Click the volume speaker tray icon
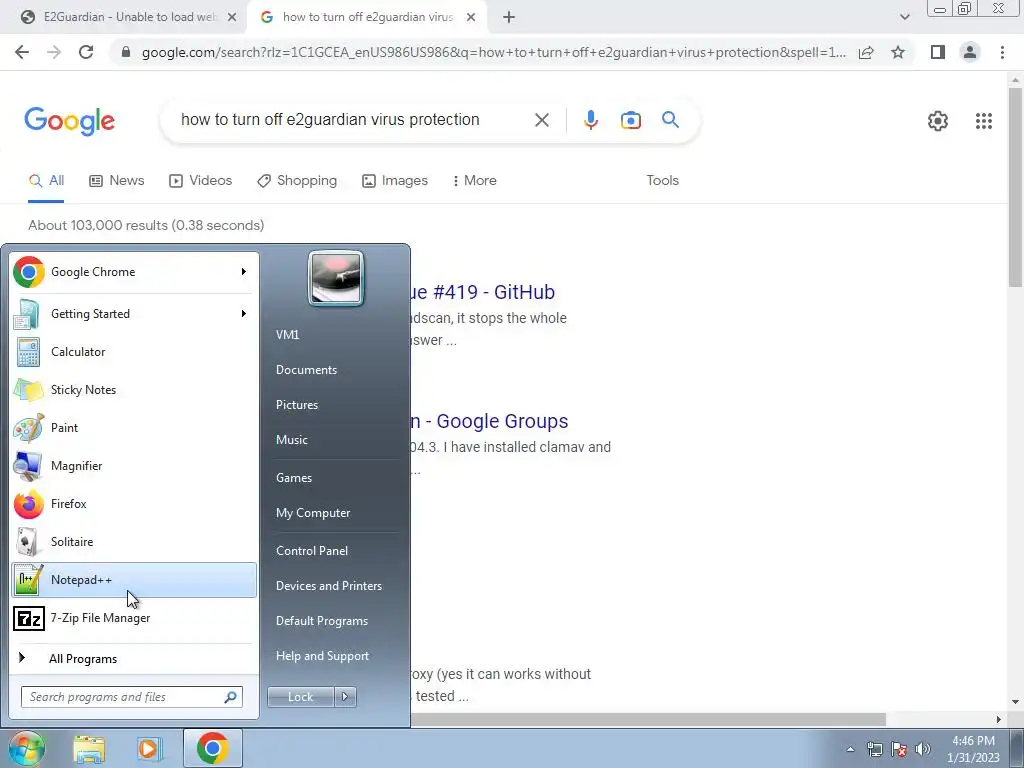 coord(922,749)
